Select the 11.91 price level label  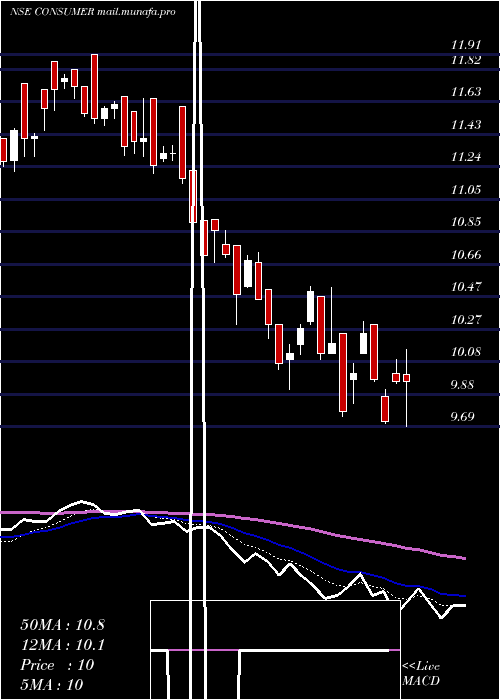(466, 45)
